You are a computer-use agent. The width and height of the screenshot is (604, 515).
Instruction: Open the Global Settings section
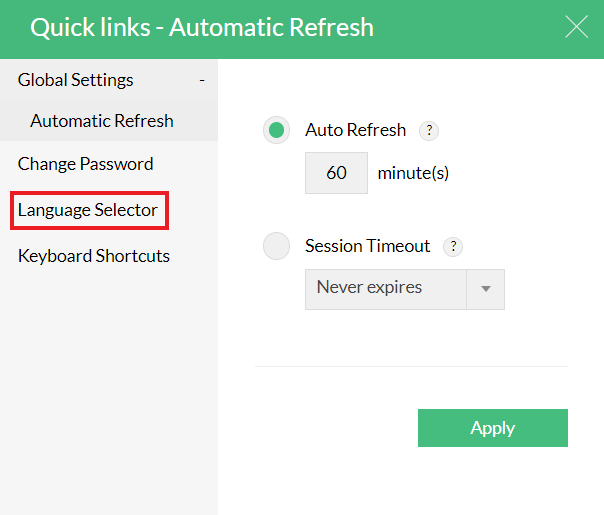[x=76, y=80]
